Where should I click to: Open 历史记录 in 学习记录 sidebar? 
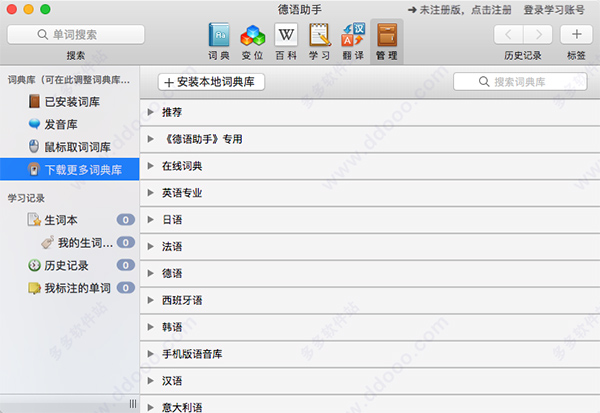(x=70, y=265)
